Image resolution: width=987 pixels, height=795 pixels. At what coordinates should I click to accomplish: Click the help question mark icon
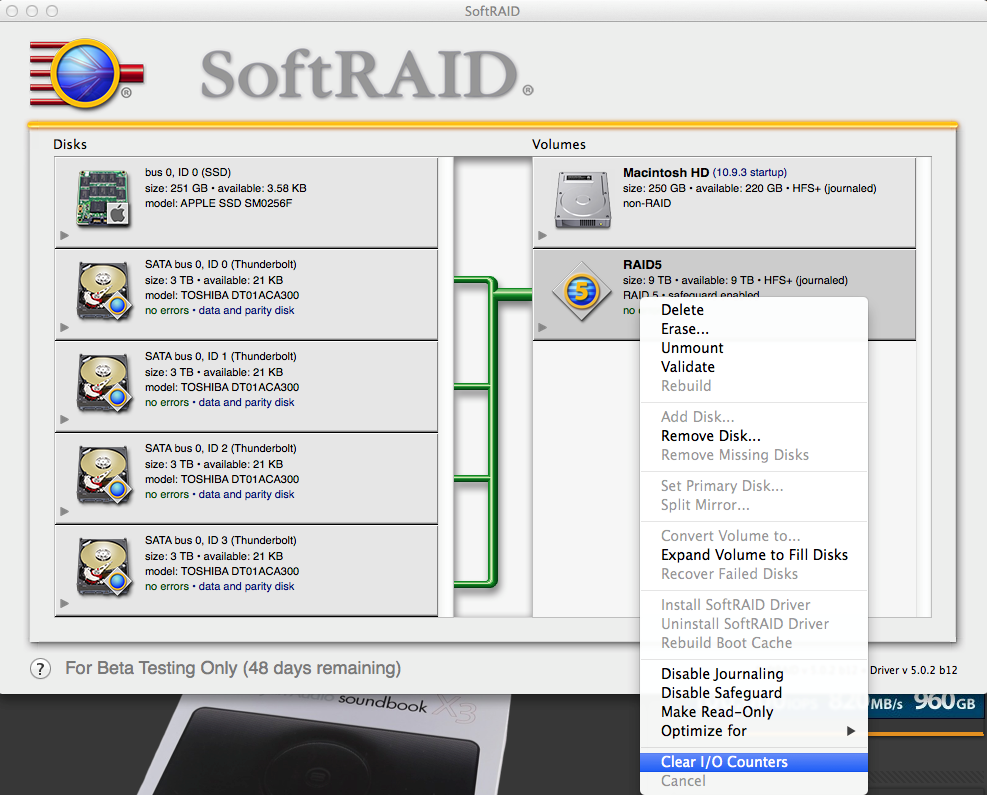tap(41, 669)
